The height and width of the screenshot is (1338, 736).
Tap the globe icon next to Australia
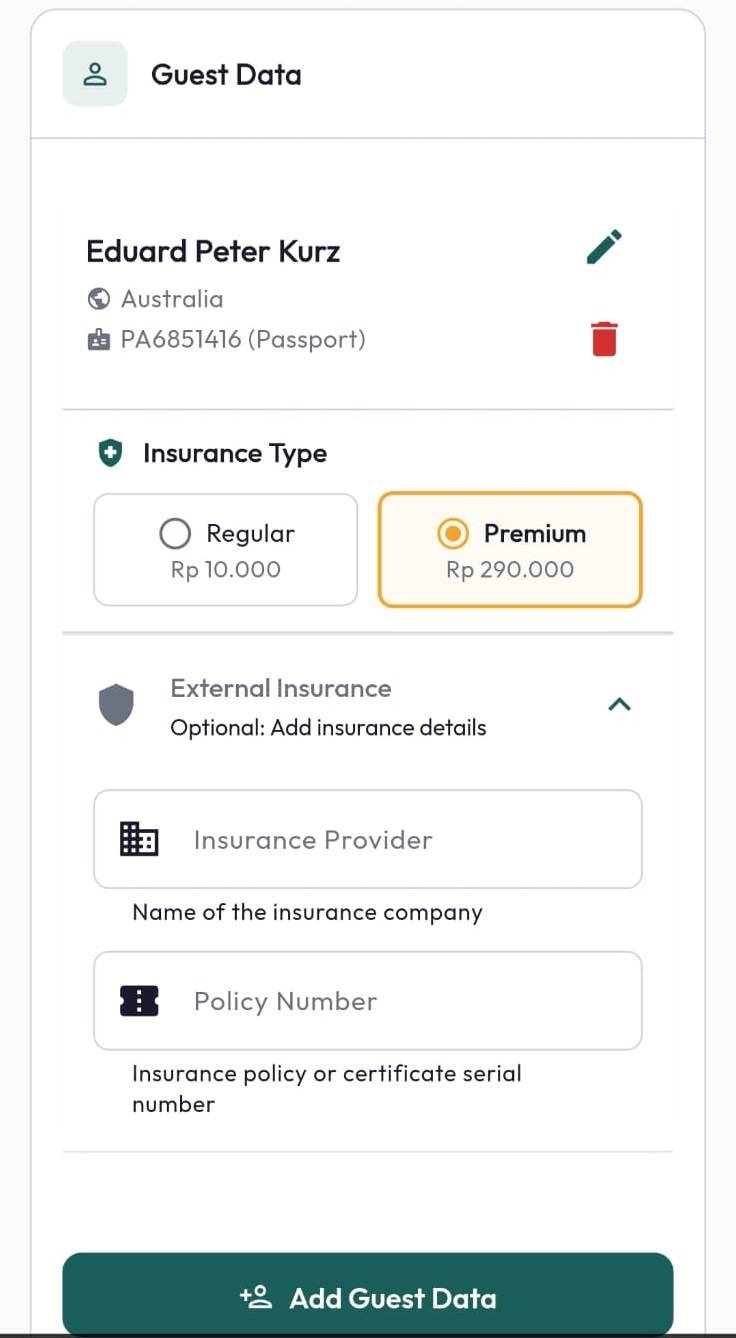pos(99,298)
